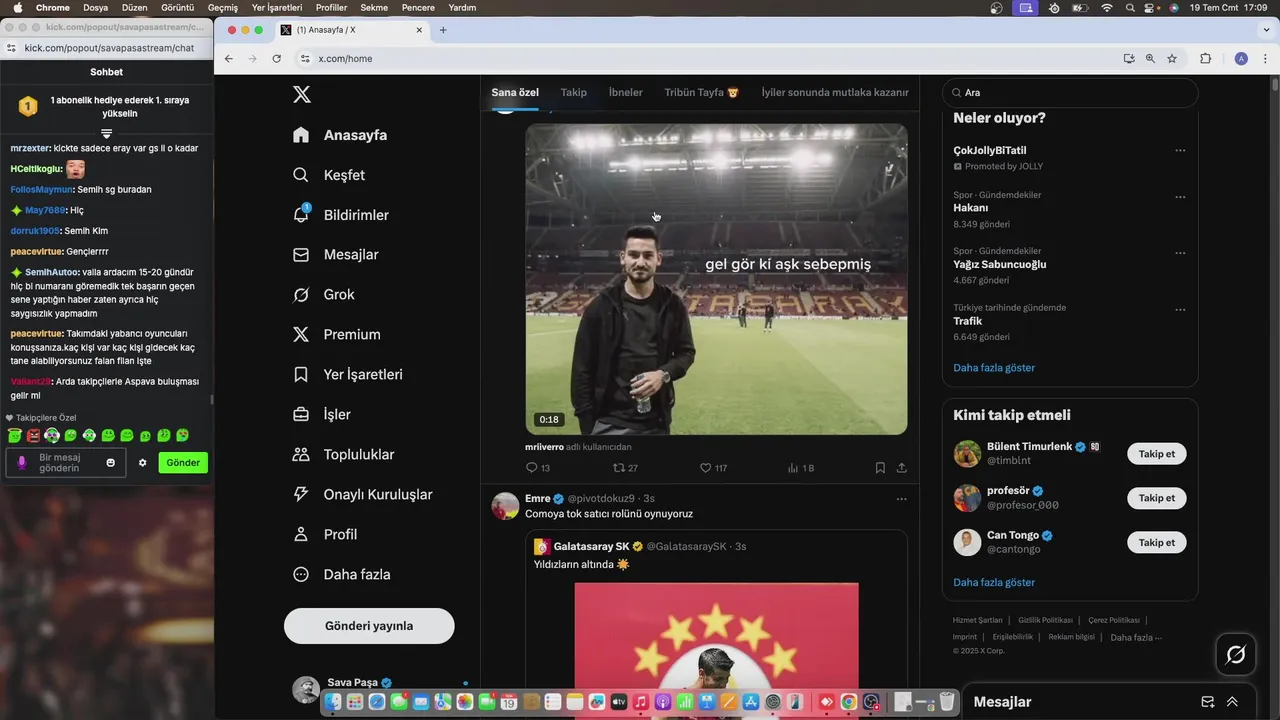Open Finder from the Dock
Image resolution: width=1280 pixels, height=720 pixels.
point(332,703)
